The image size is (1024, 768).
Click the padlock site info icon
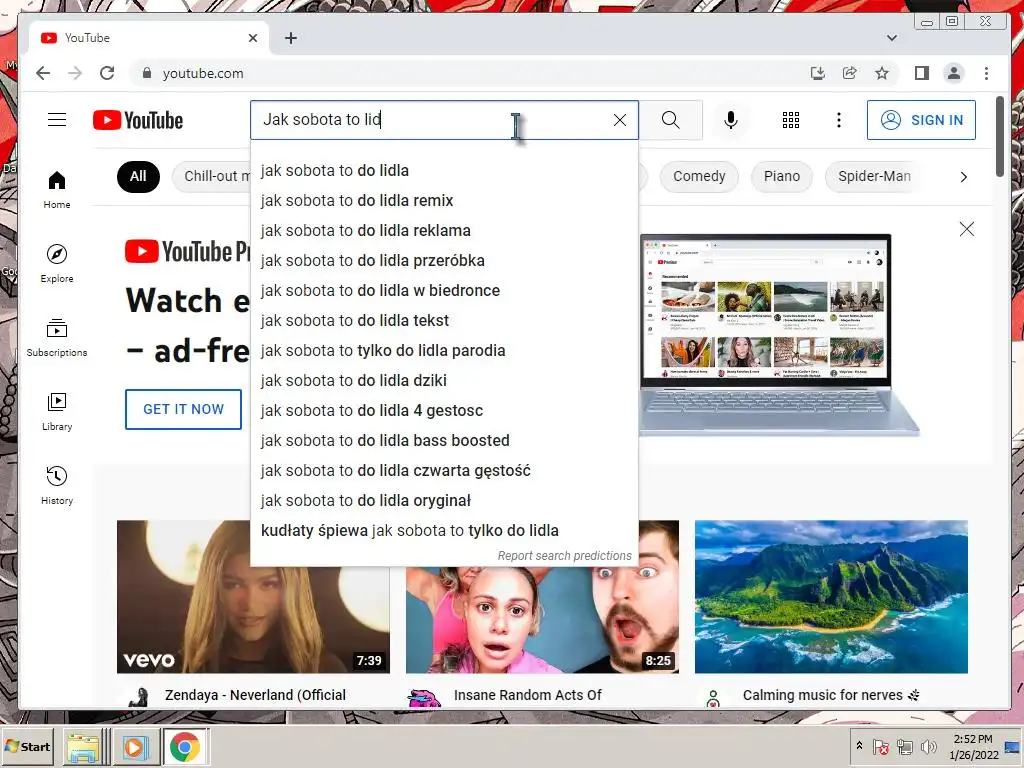147,73
